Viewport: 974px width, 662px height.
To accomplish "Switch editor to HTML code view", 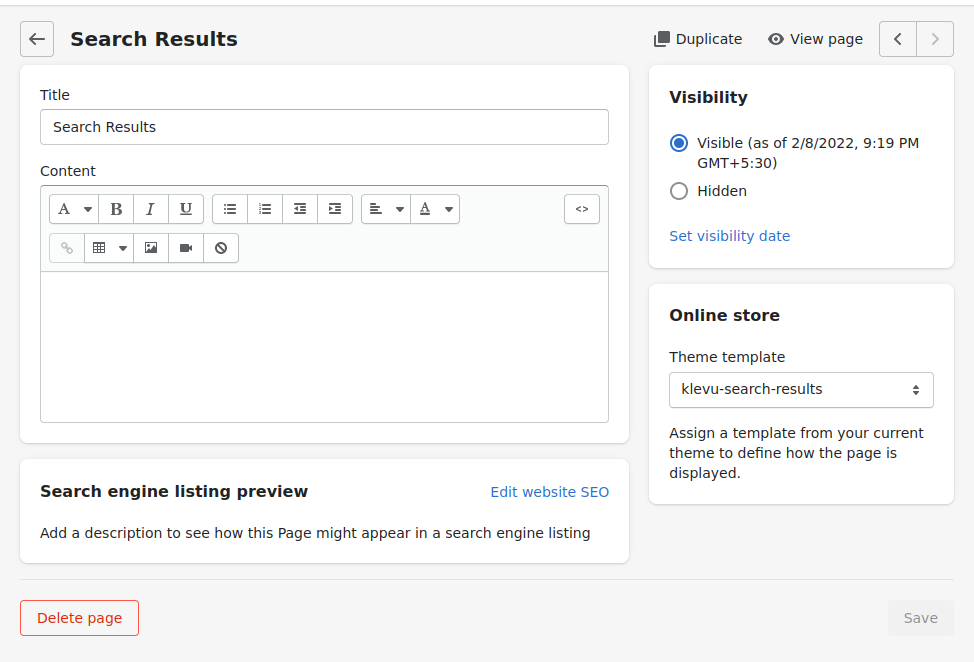I will 582,209.
